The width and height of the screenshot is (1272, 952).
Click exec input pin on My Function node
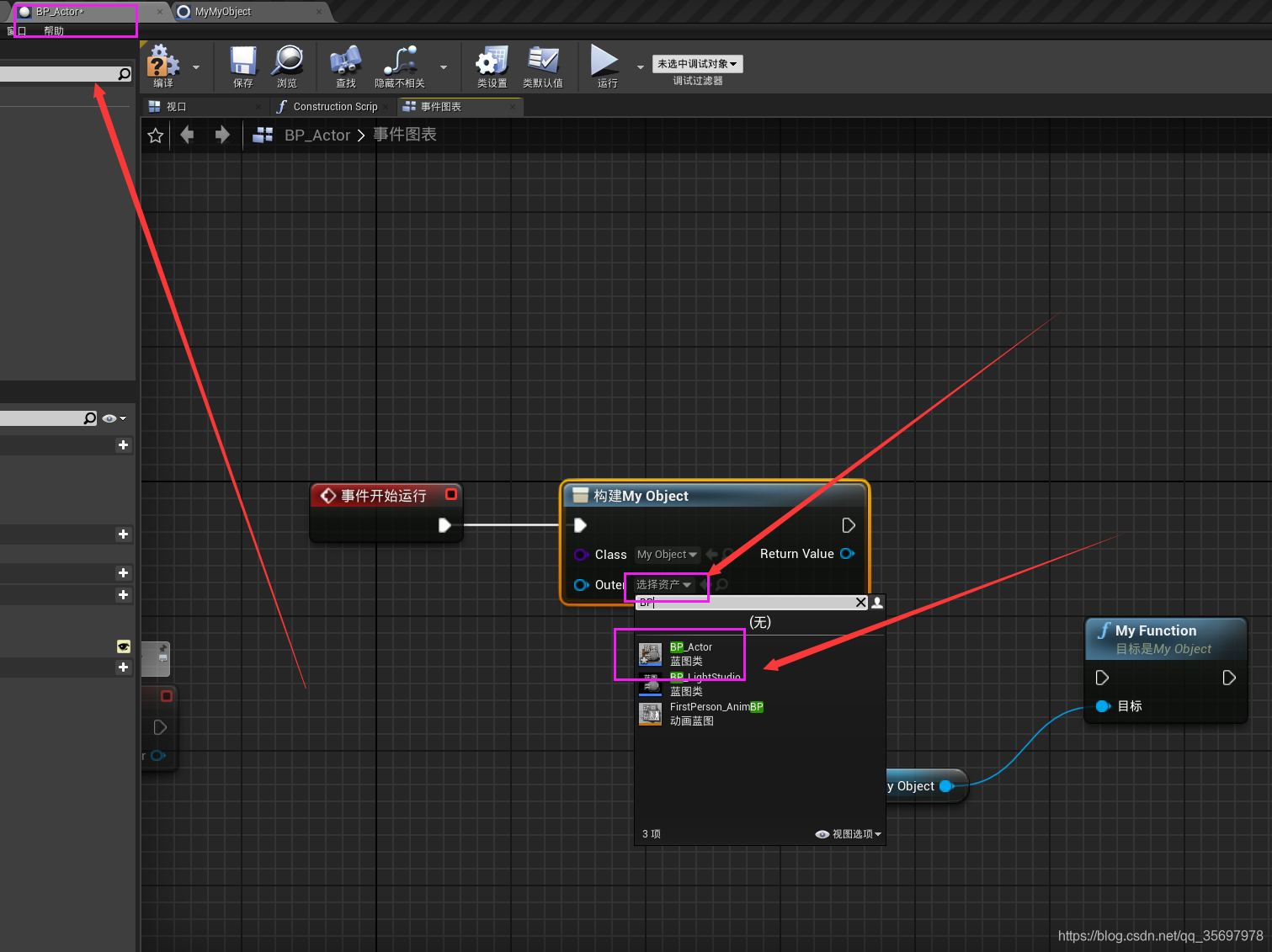[x=1102, y=678]
